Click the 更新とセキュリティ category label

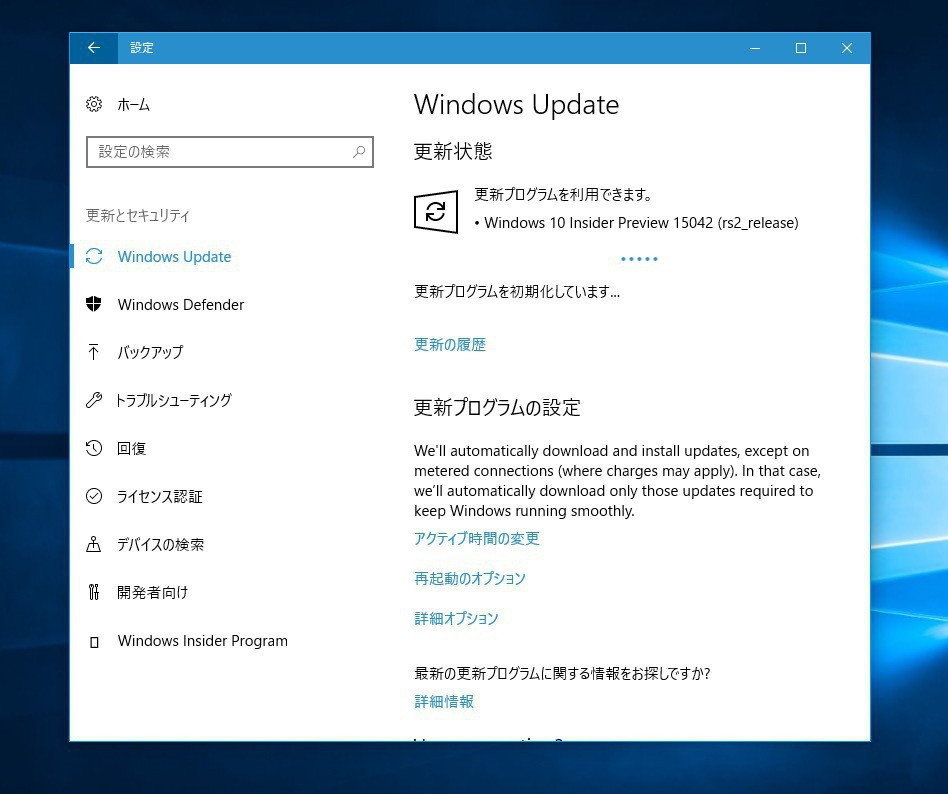point(138,215)
